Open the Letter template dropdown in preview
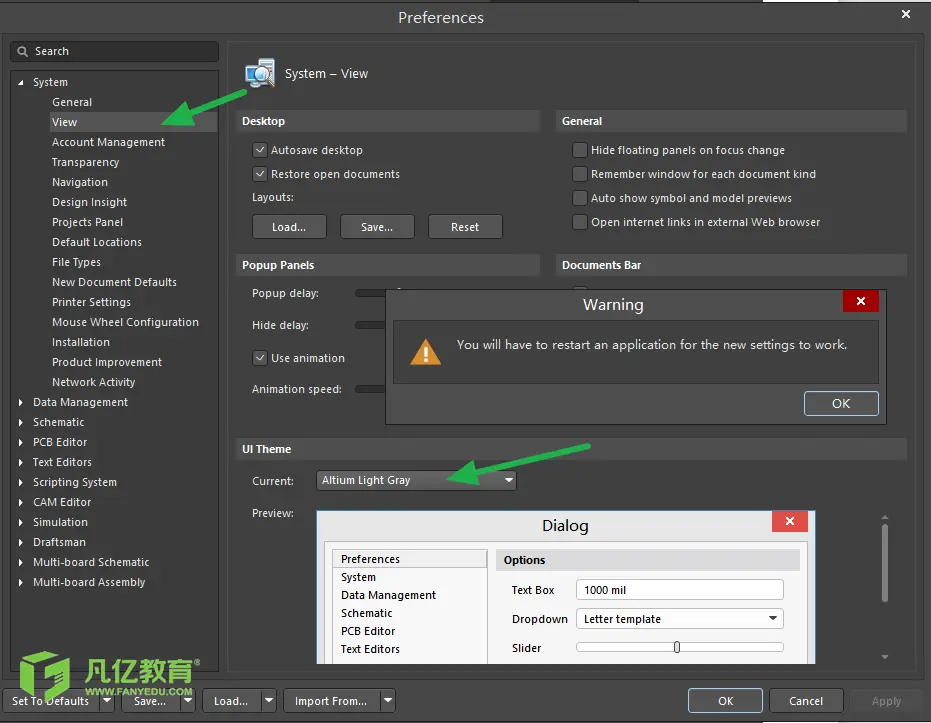Image resolution: width=931 pixels, height=723 pixels. 679,619
